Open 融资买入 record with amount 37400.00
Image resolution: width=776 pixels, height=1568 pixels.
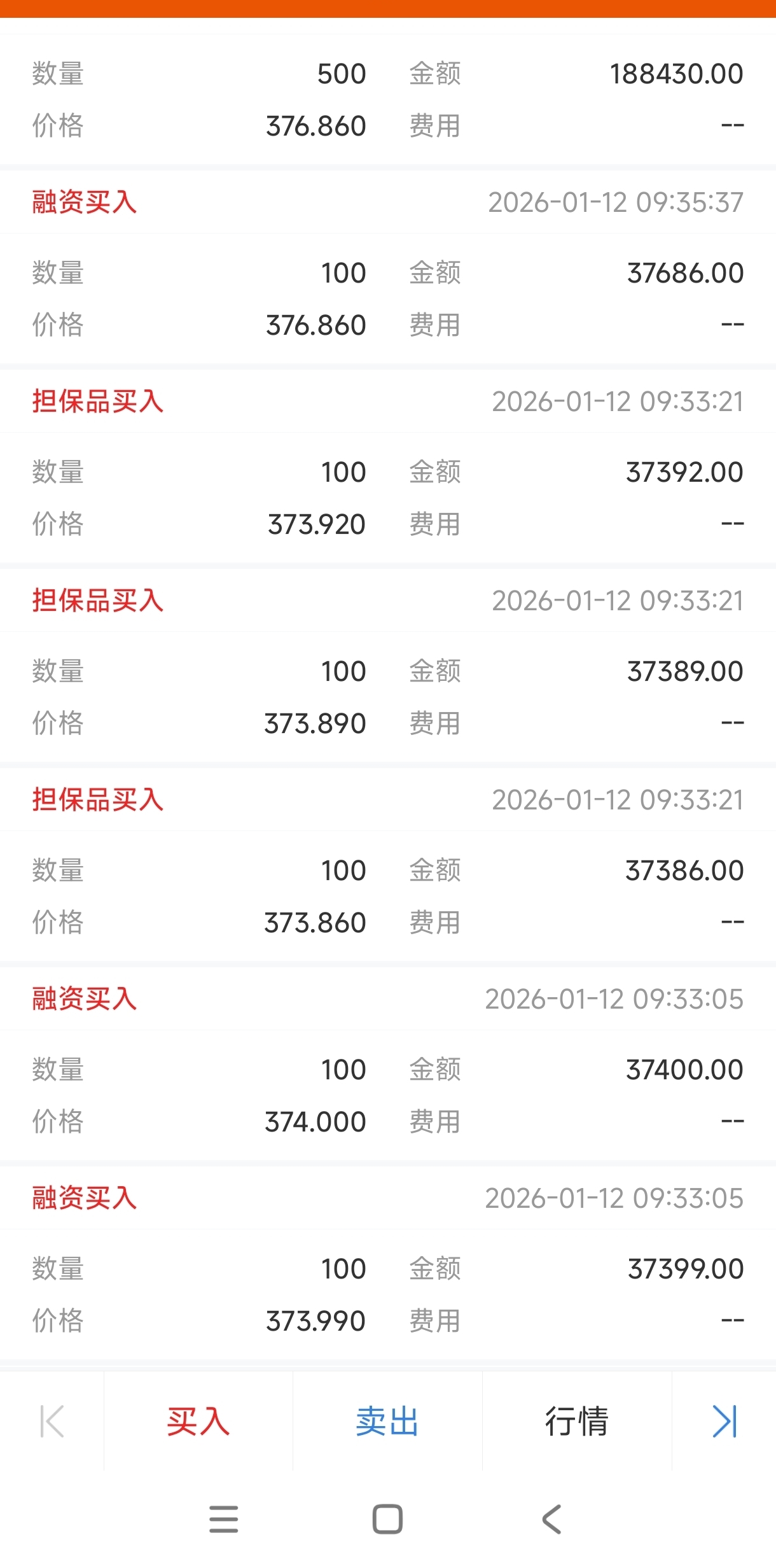coord(388,1063)
